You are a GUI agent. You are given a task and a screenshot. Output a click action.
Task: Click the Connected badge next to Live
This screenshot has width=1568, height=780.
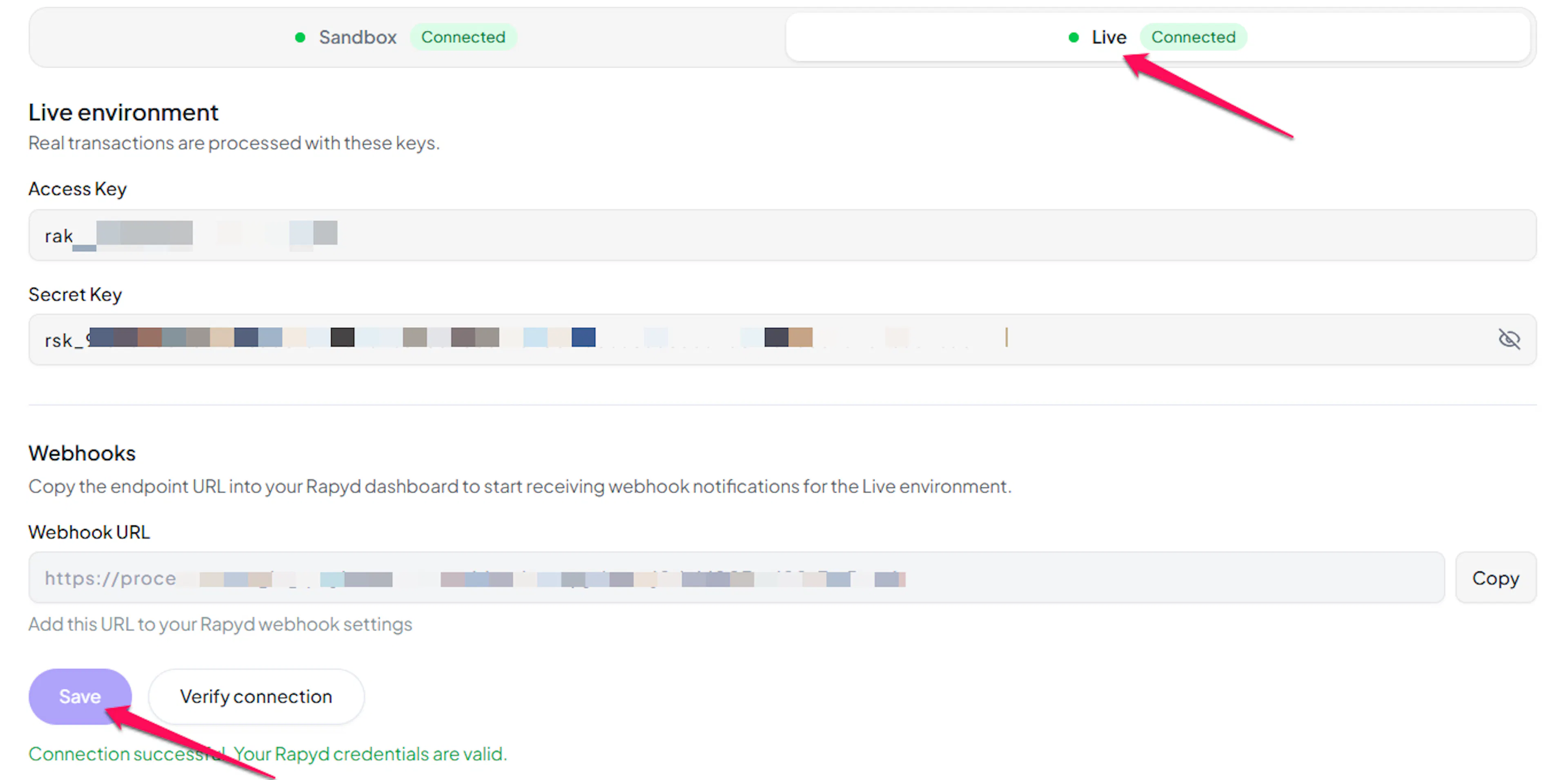(x=1193, y=37)
